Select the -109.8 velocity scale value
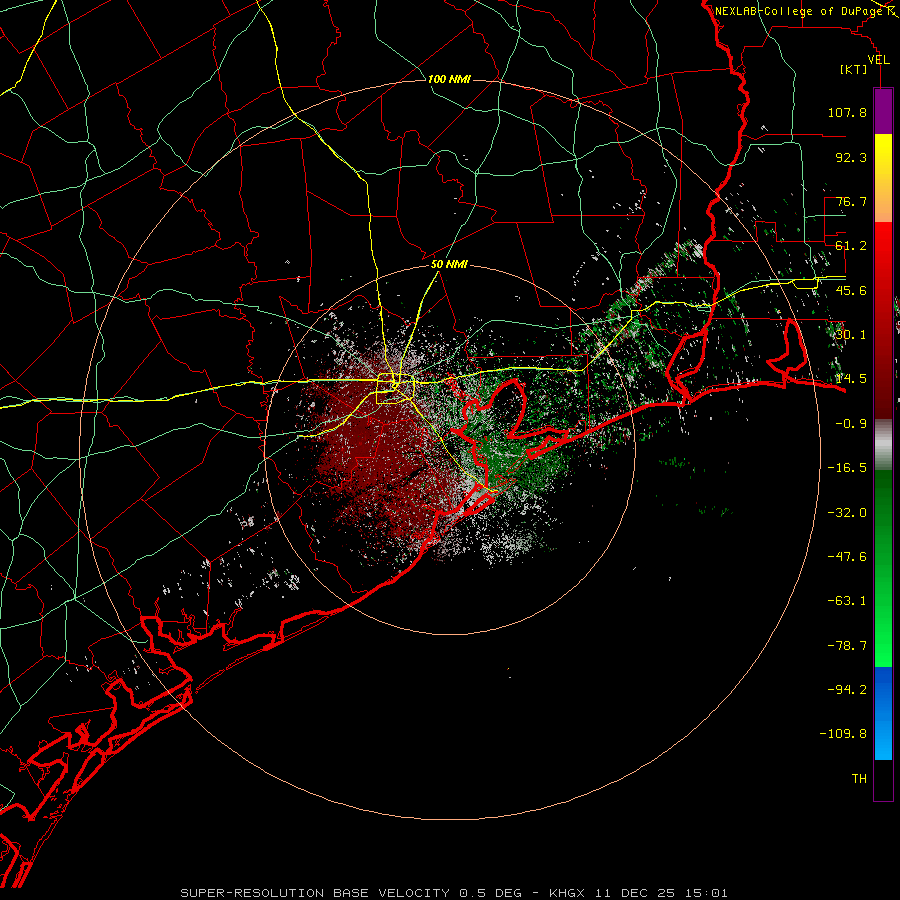900x900 pixels. (843, 734)
